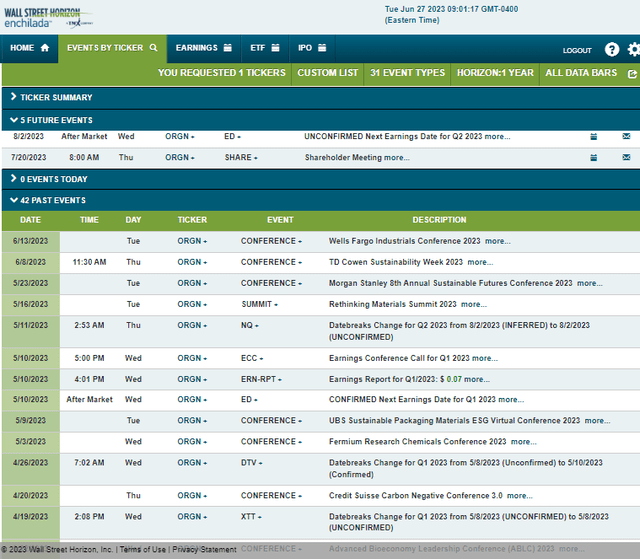Add the 7/20/2023 Shareholder Meeting to calendar

tap(593, 157)
